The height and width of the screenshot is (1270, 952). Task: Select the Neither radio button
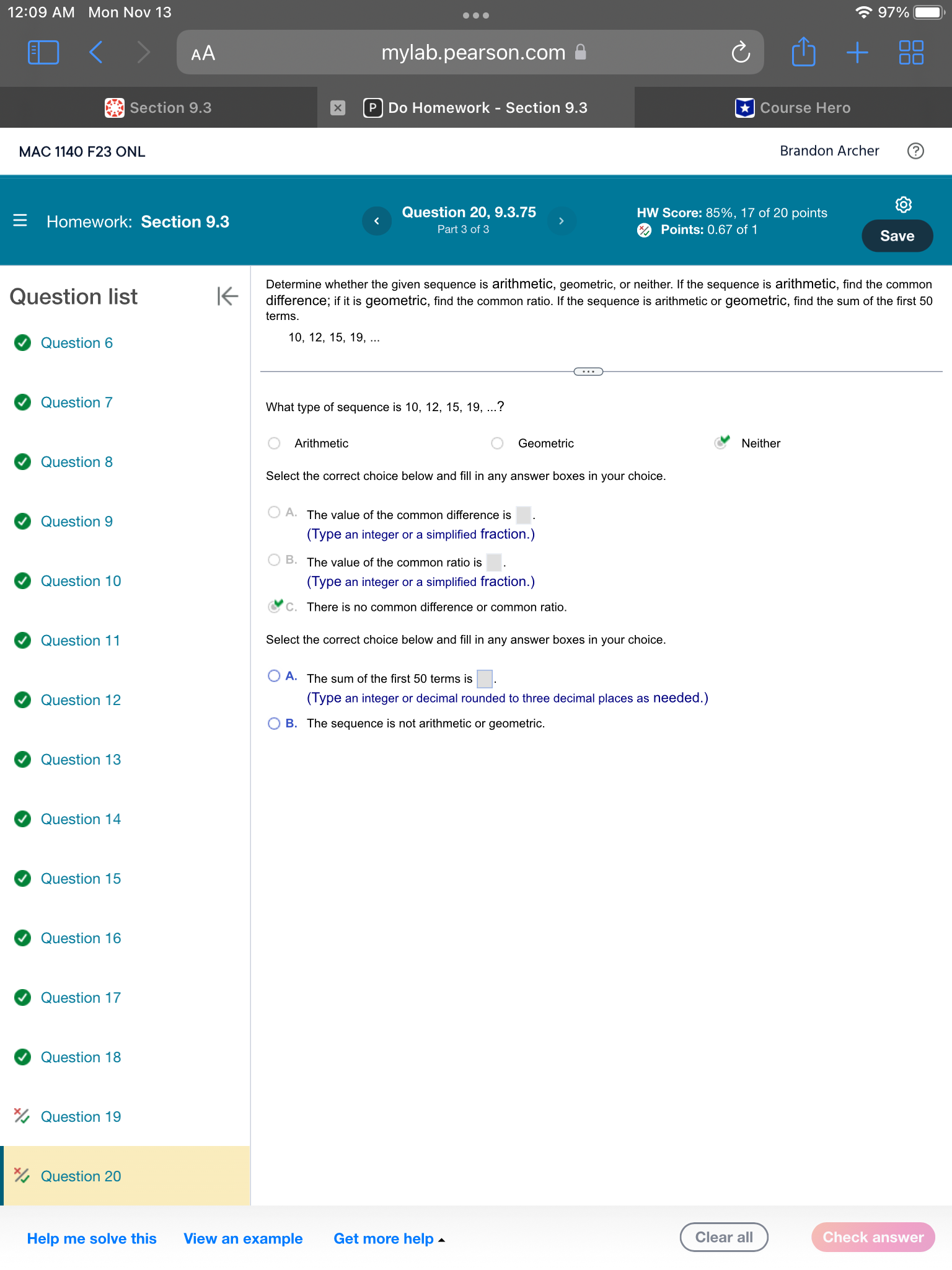721,443
